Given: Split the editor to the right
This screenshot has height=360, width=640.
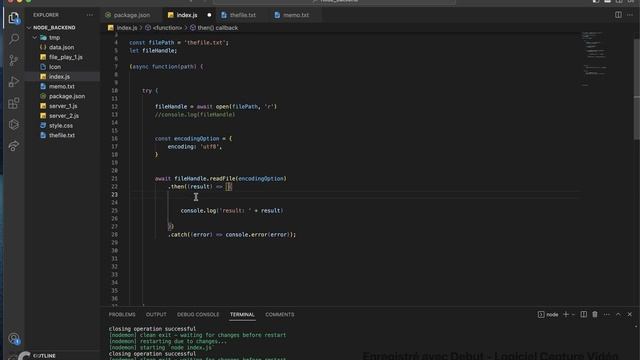Looking at the screenshot, I should [x=618, y=15].
